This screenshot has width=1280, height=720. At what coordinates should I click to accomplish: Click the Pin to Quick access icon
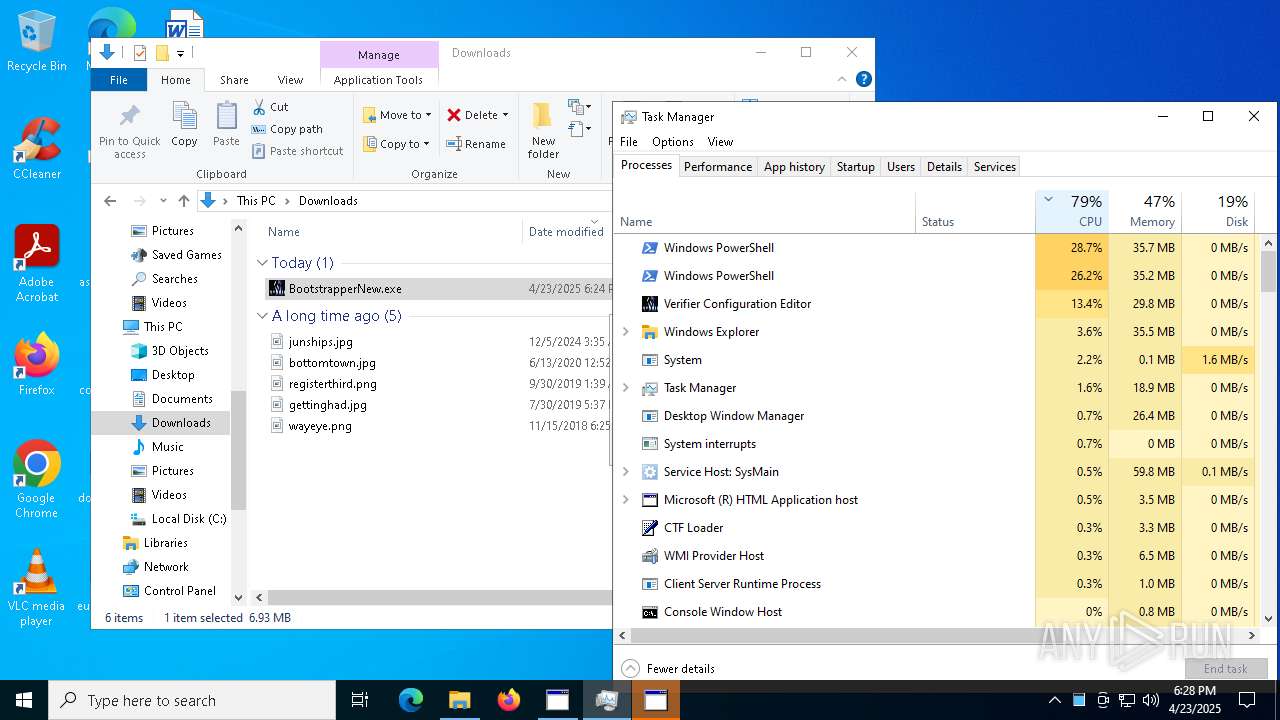tap(129, 115)
